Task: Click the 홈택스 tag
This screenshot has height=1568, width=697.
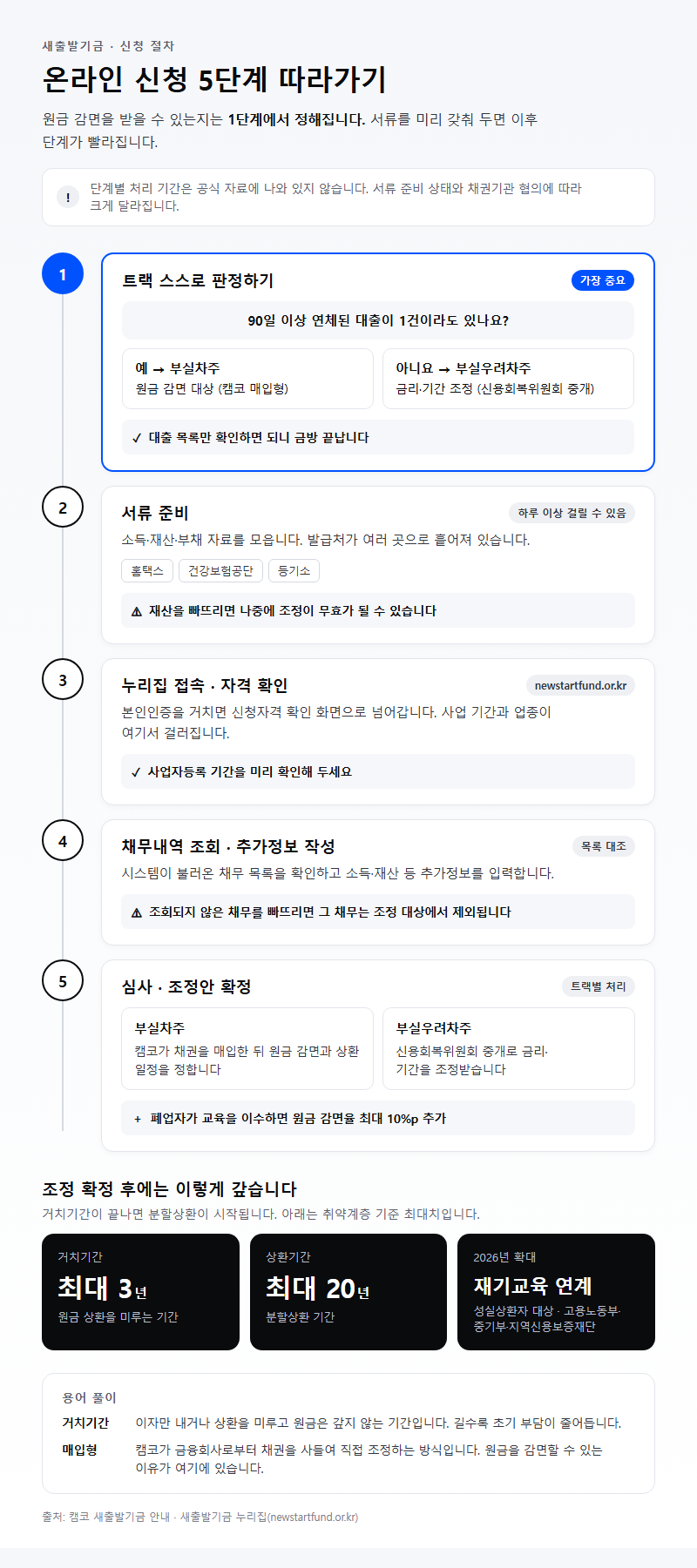Action: point(147,571)
